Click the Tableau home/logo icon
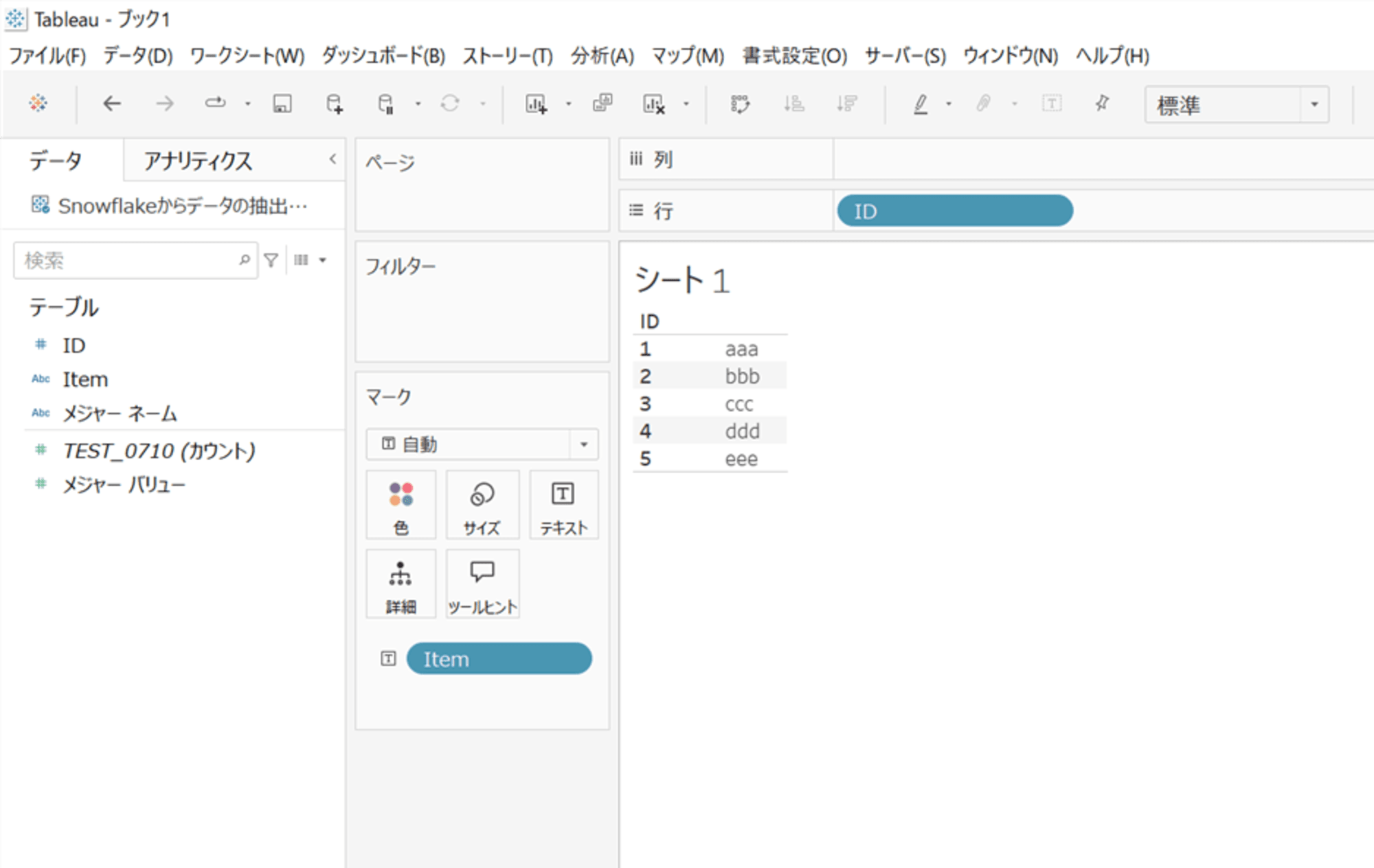 tap(38, 104)
